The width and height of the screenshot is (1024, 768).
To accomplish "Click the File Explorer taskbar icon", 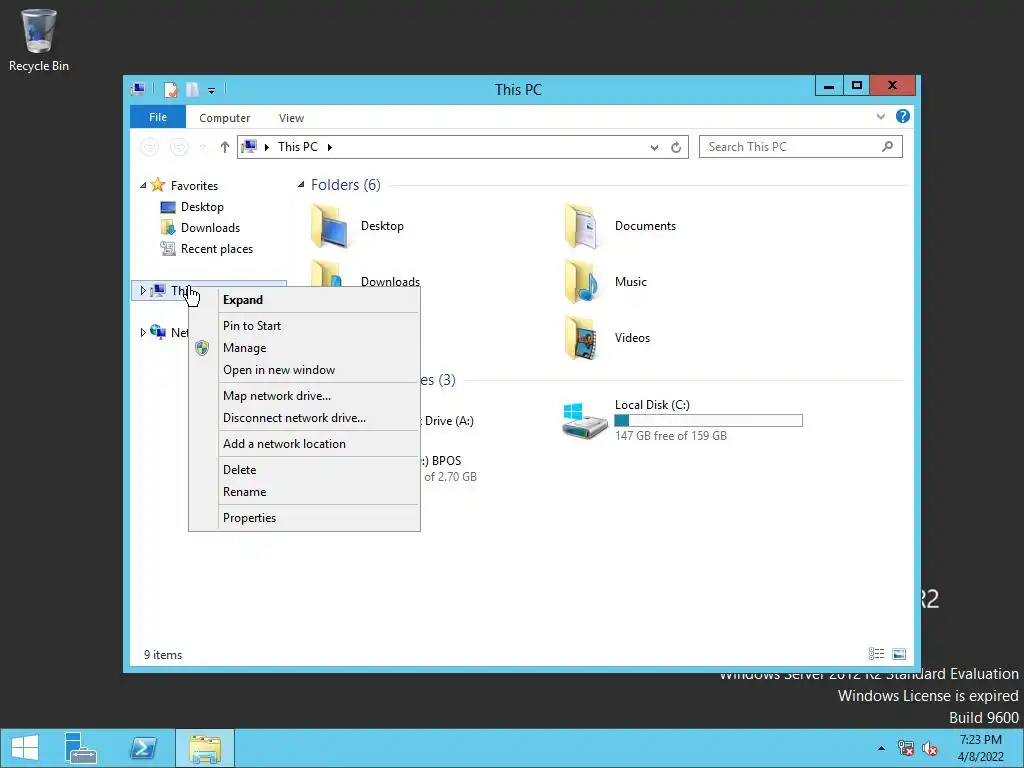I will (x=205, y=748).
